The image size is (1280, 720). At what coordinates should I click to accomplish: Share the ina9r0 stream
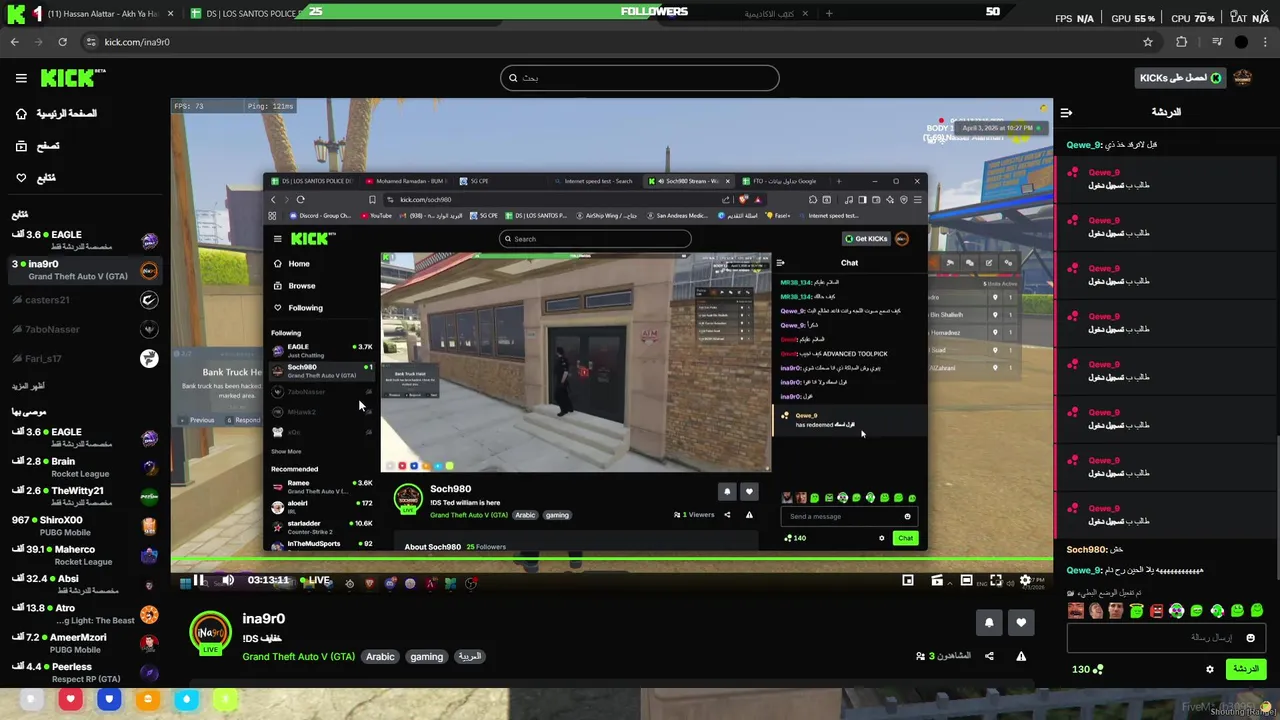(x=989, y=656)
